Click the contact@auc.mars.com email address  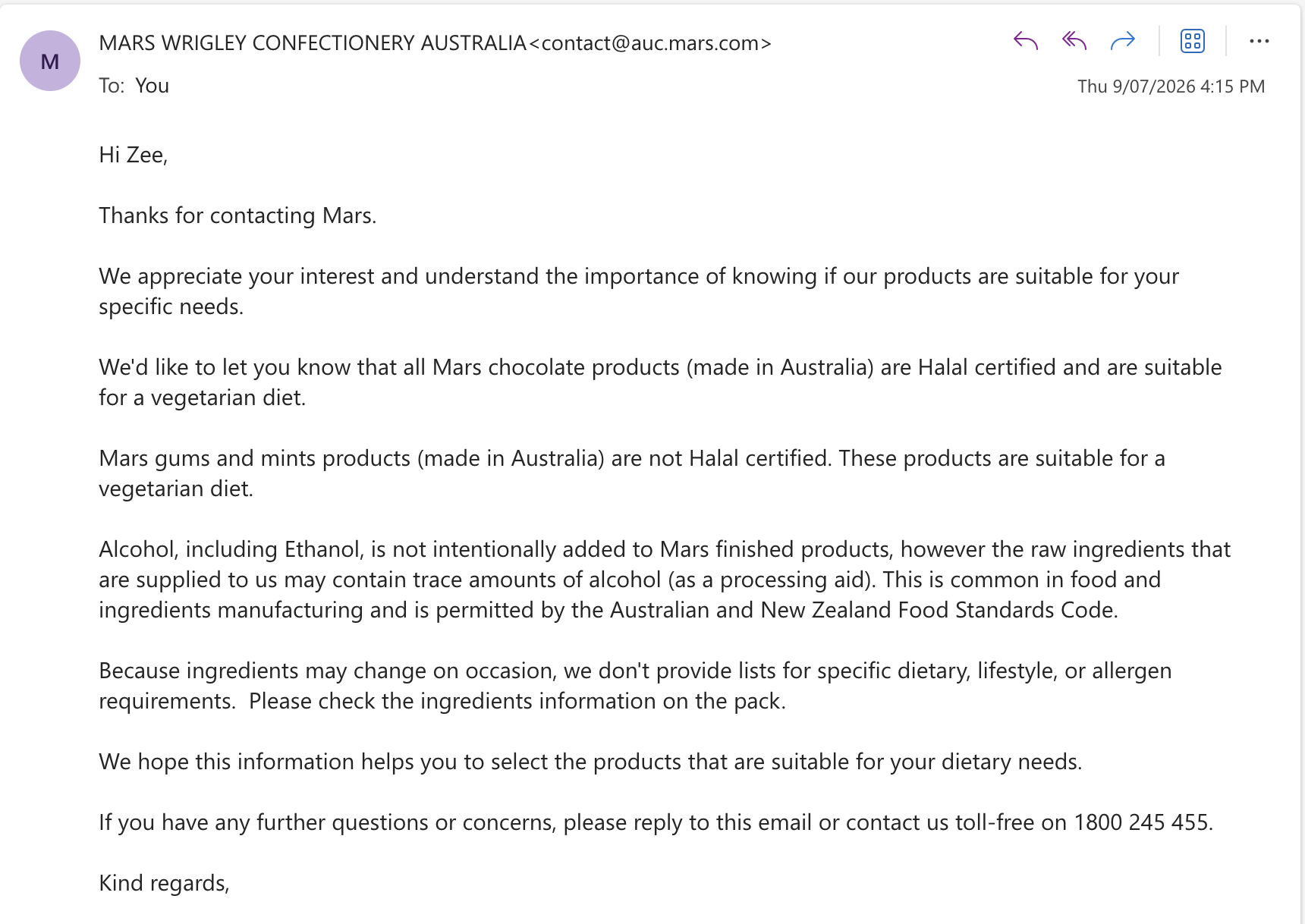point(649,43)
